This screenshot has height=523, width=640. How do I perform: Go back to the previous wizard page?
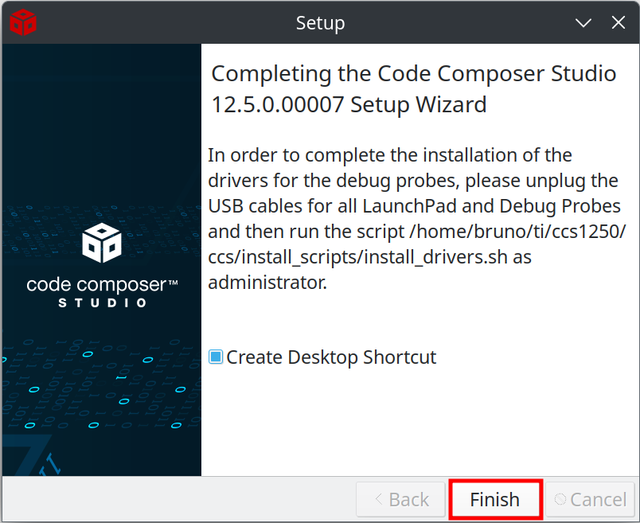[401, 499]
